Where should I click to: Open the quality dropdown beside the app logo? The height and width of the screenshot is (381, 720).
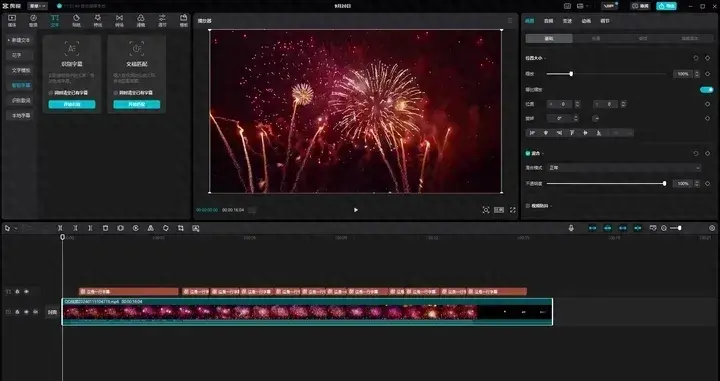point(37,6)
